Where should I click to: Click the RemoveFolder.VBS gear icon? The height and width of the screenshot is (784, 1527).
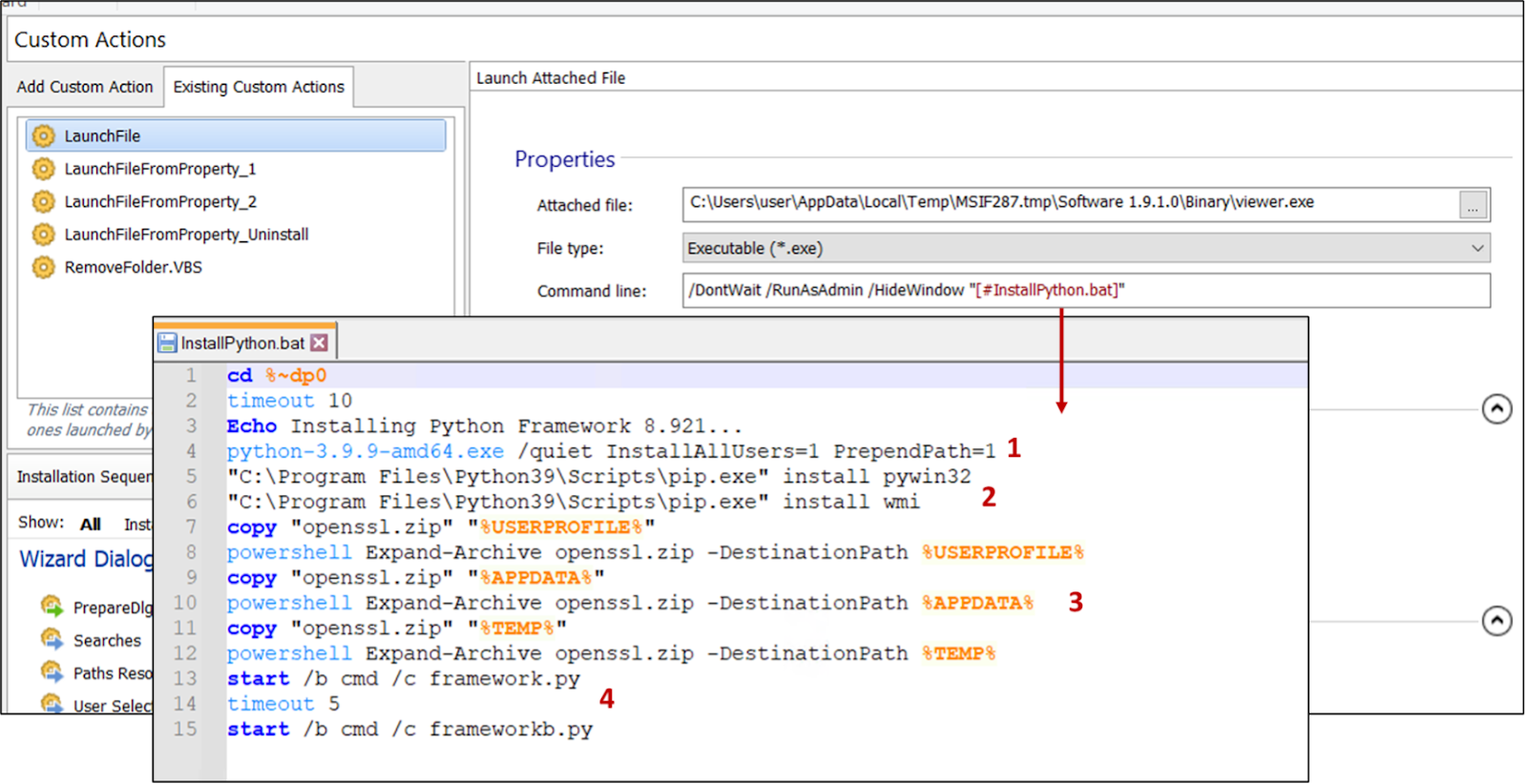click(43, 267)
